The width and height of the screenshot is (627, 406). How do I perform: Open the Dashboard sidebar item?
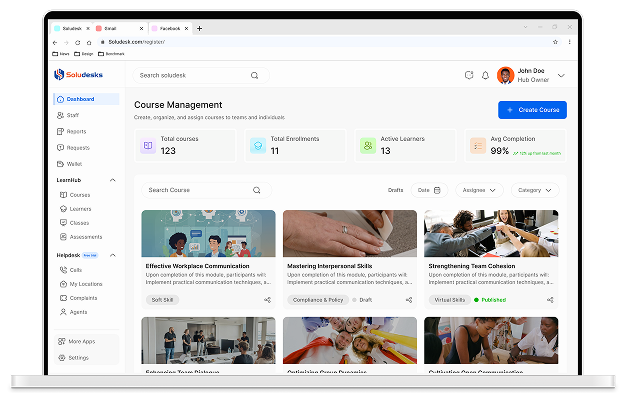point(86,99)
